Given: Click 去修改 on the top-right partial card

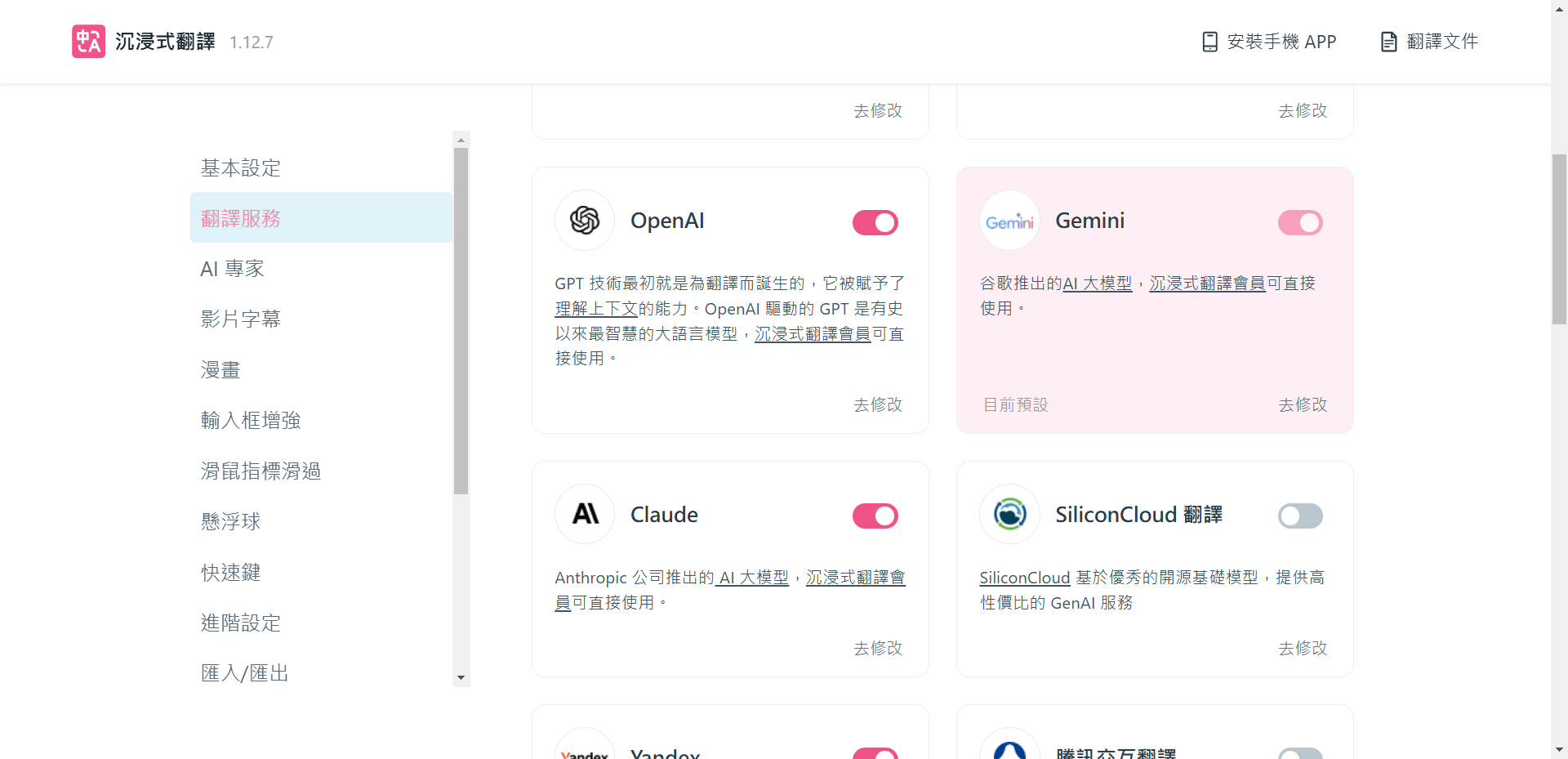Looking at the screenshot, I should tap(1303, 110).
